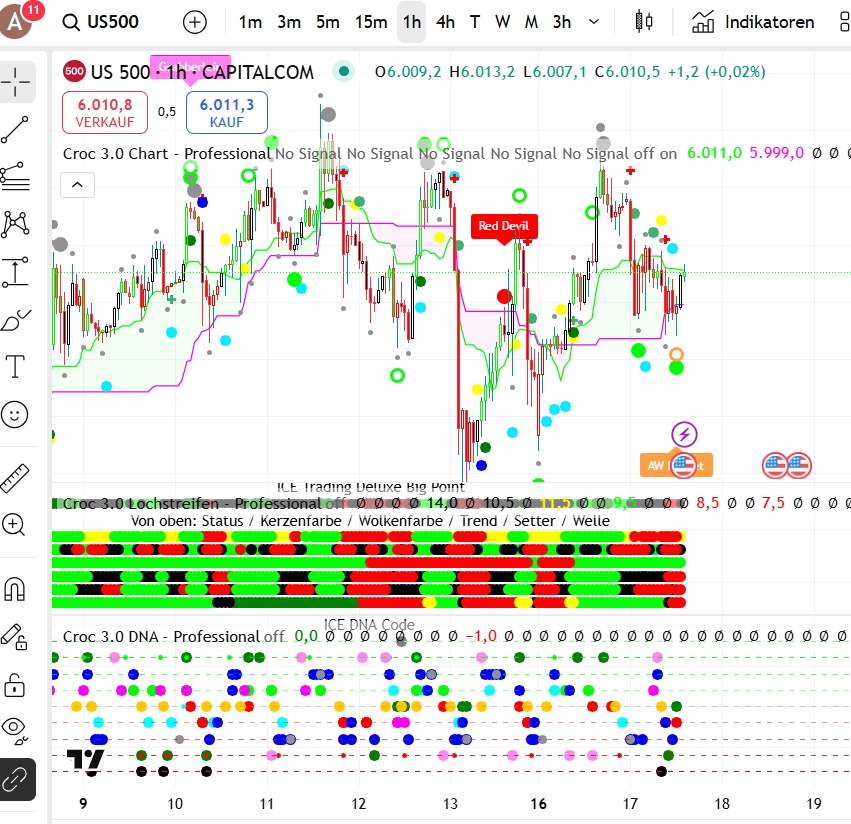851x824 pixels.
Task: Select the crosshair cursor tool
Action: (x=17, y=82)
